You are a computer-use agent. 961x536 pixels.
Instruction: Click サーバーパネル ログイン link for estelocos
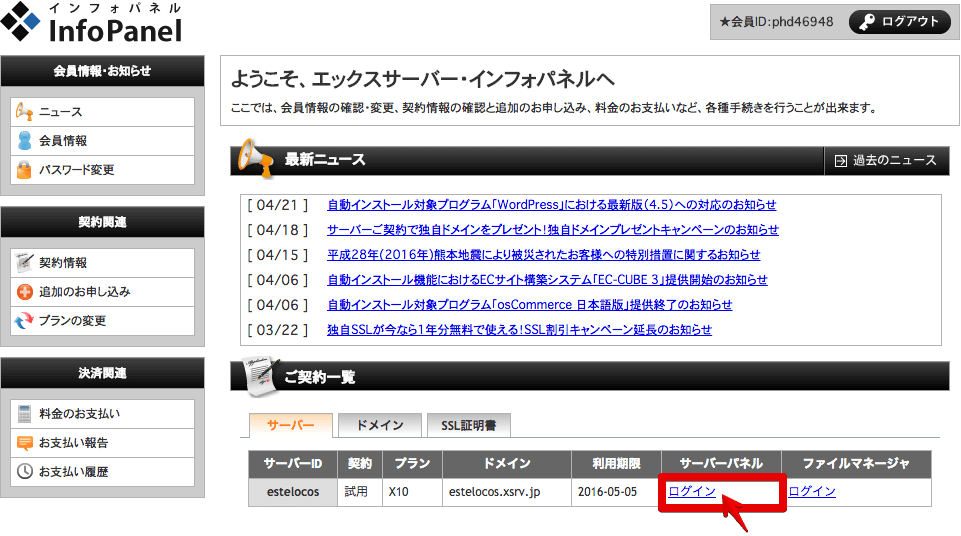pyautogui.click(x=692, y=491)
